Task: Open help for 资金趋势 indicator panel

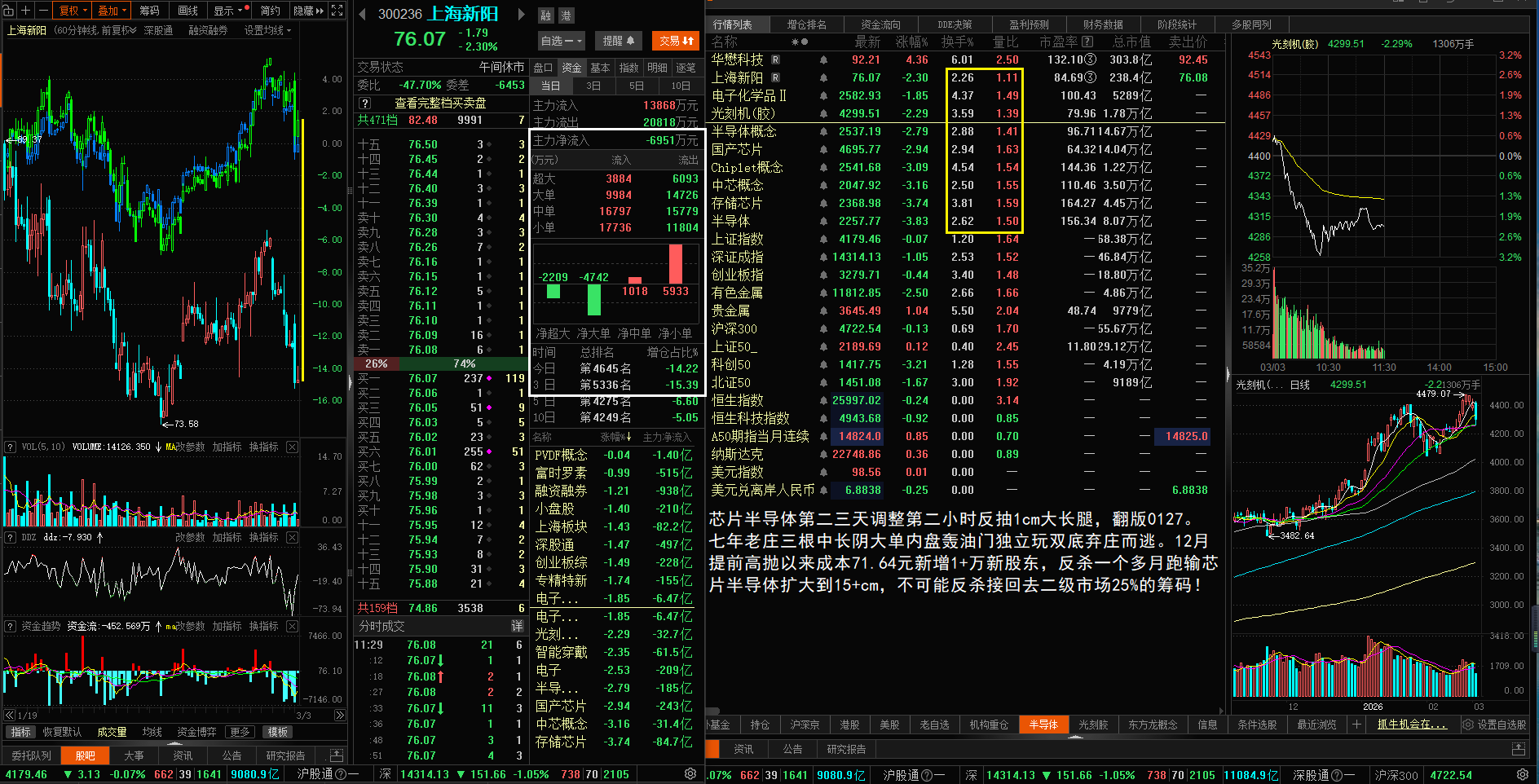Action: (x=11, y=626)
